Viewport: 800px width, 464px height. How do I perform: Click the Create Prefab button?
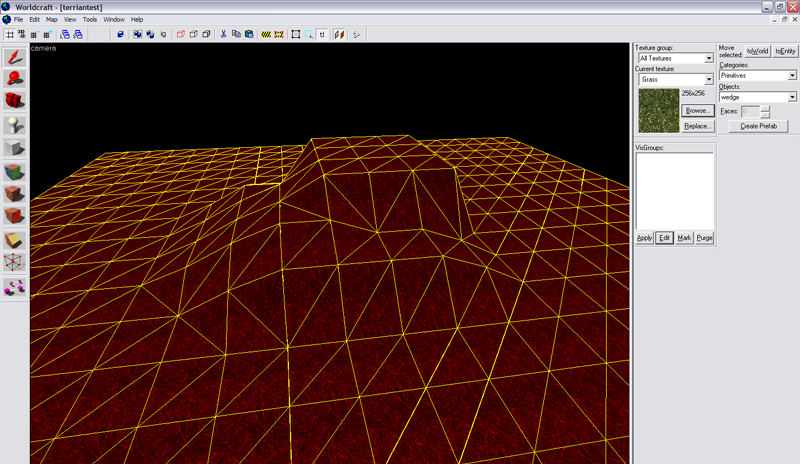758,126
